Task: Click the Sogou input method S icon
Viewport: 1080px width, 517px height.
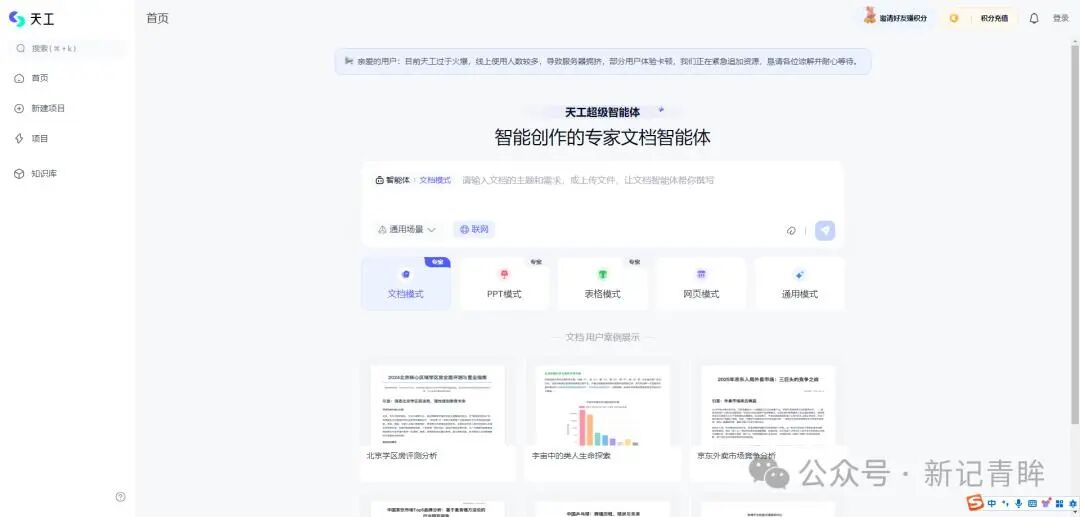Action: pos(975,503)
